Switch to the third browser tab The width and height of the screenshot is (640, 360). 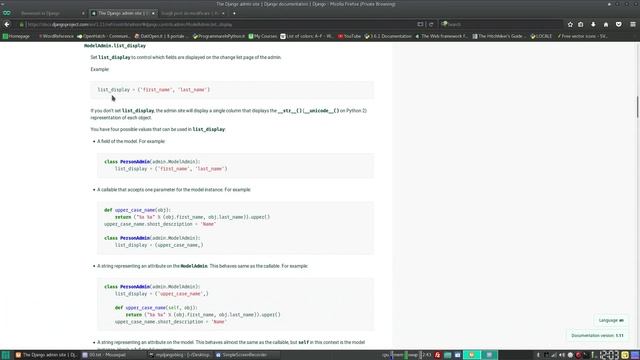point(193,13)
